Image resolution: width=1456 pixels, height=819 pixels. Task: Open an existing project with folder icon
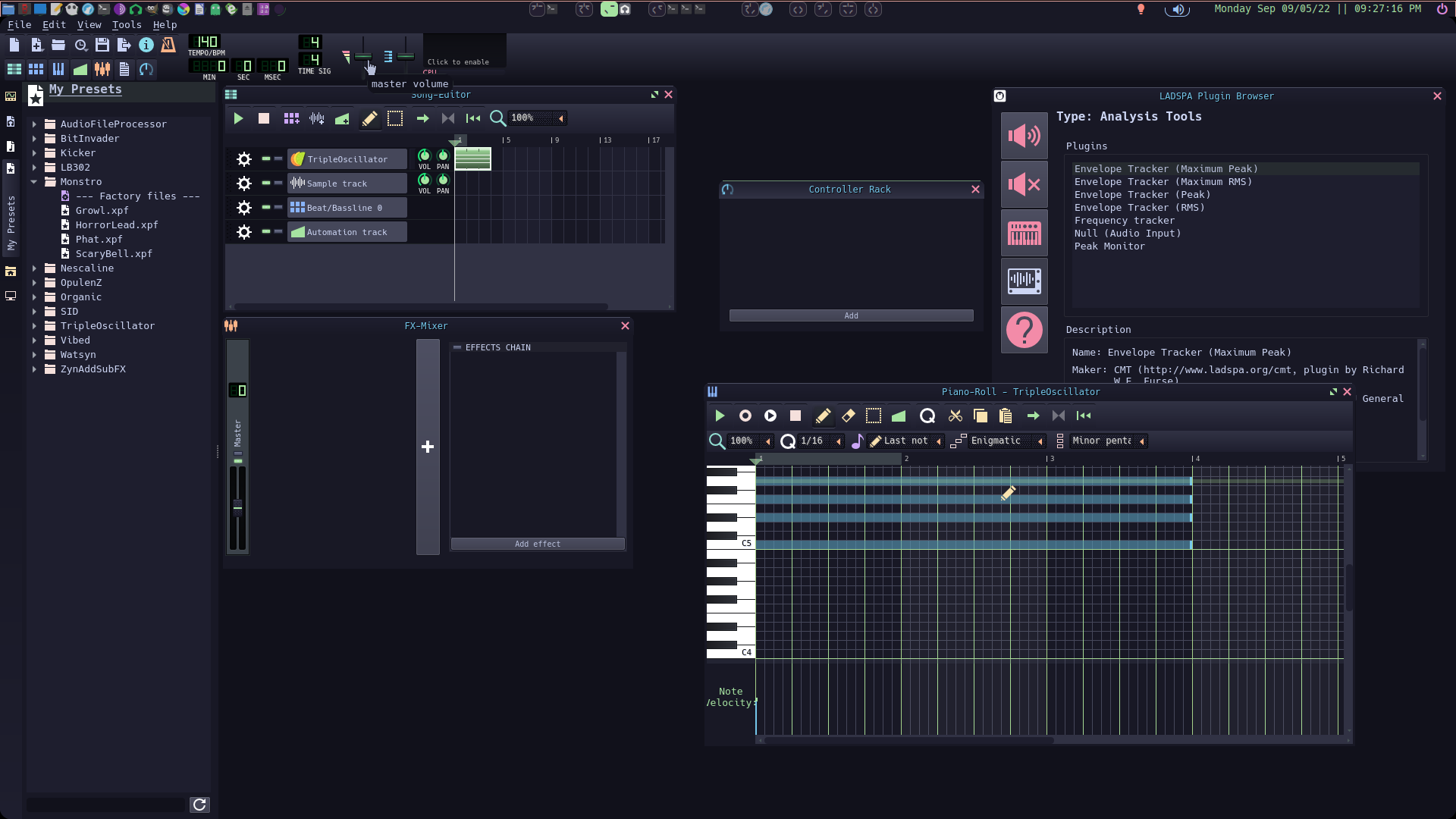(58, 45)
